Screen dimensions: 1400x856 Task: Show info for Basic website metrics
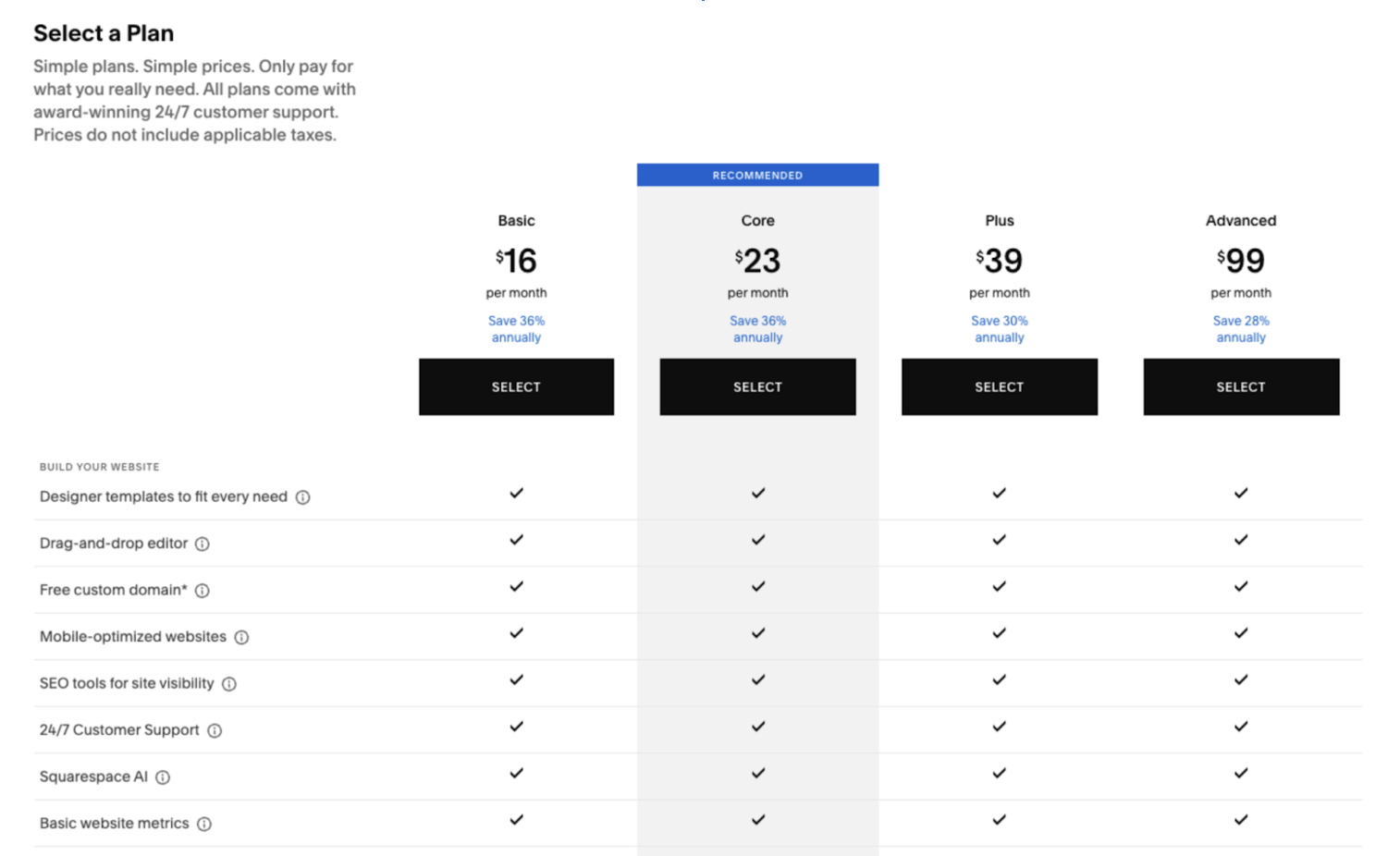[x=204, y=824]
